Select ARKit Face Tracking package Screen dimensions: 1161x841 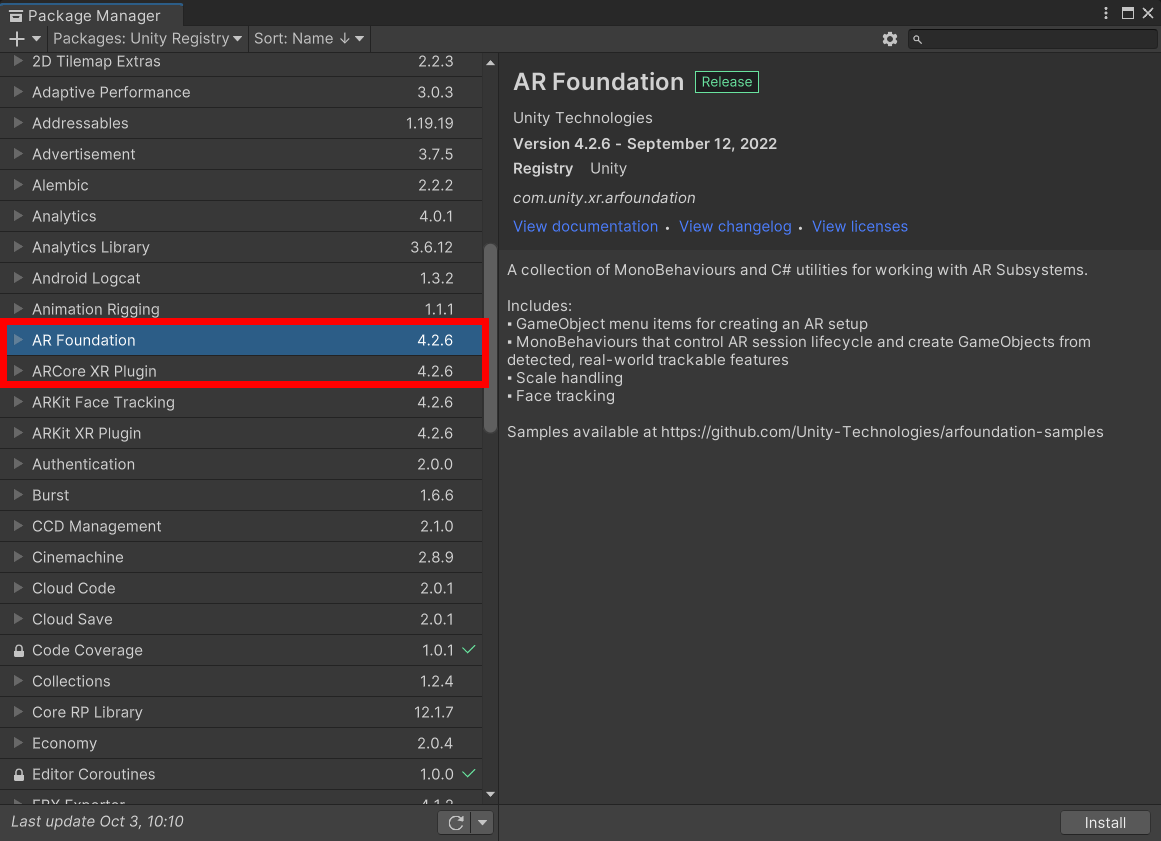(241, 402)
